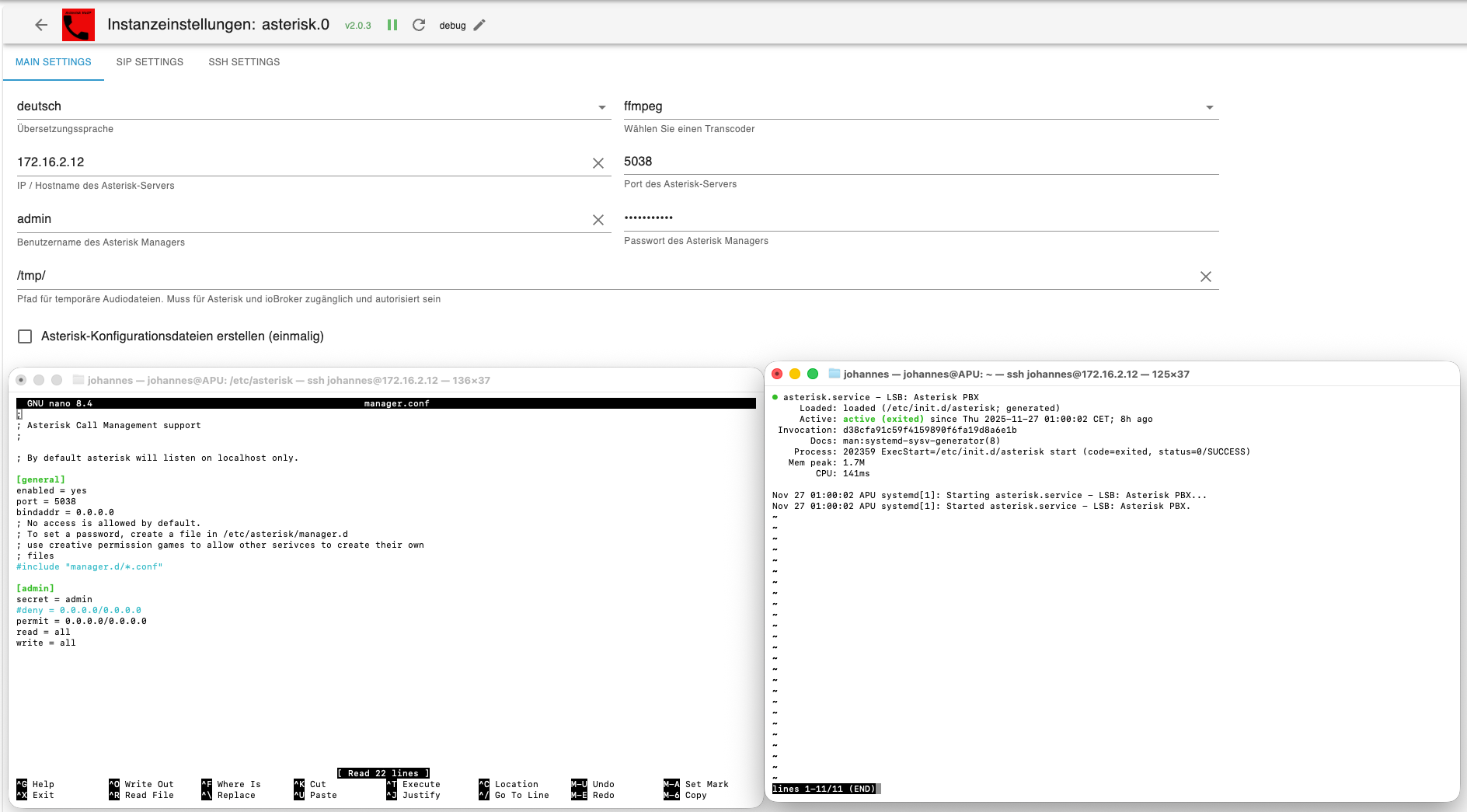Click the nano Go To Line shortcut label

(x=522, y=795)
